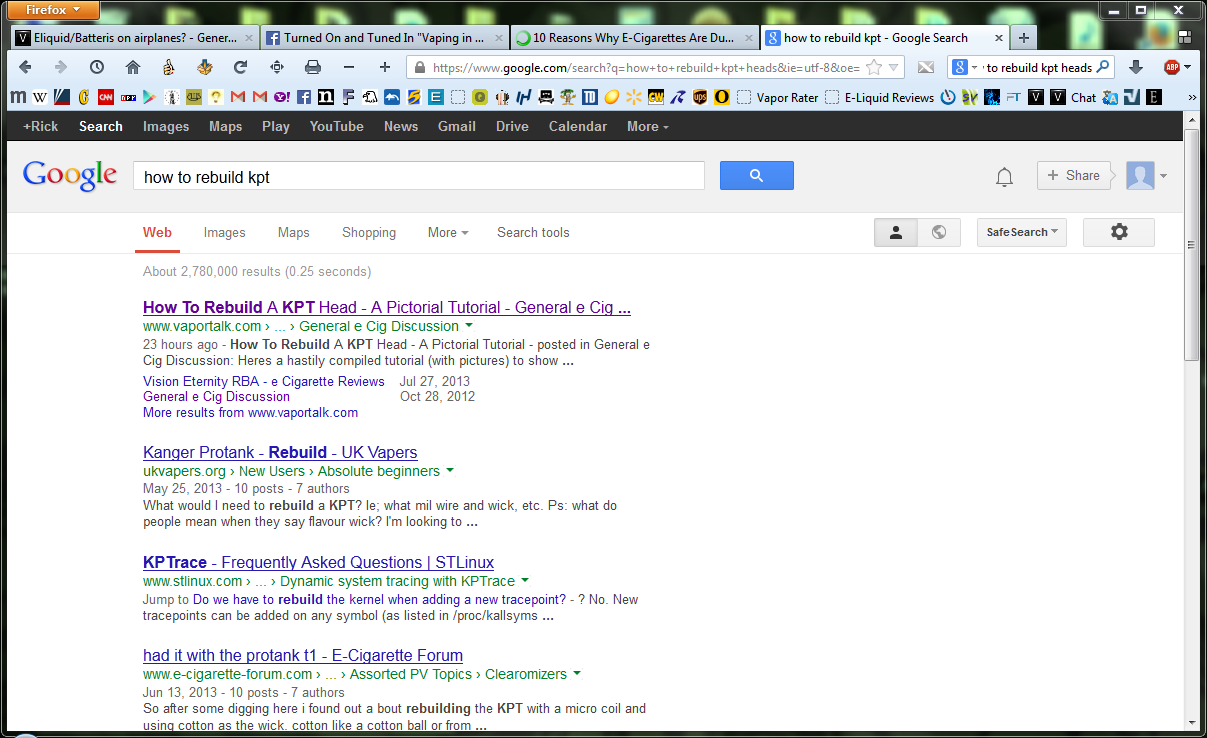Click the browser address bar URL

646,67
